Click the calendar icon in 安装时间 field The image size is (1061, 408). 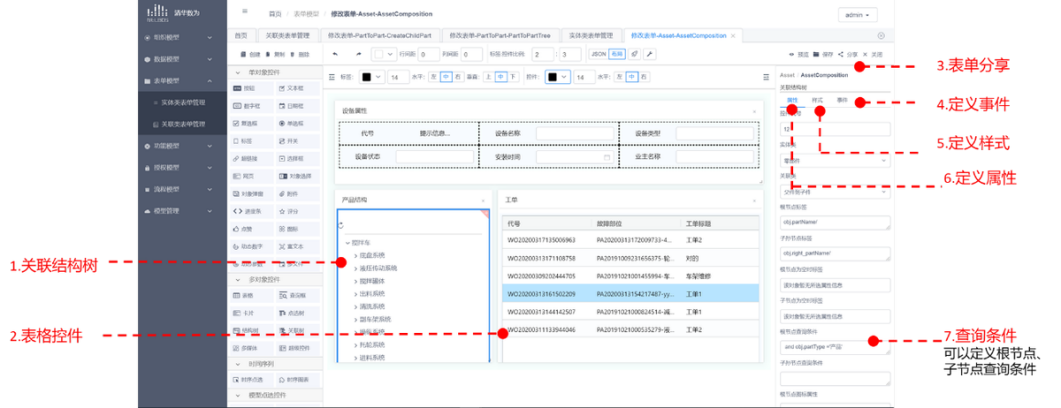pyautogui.click(x=607, y=157)
